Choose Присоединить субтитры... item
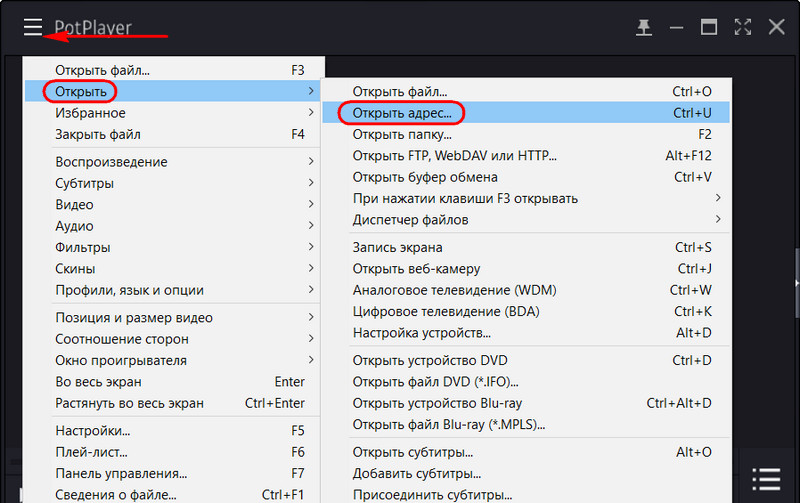Image resolution: width=800 pixels, height=503 pixels. point(526,495)
